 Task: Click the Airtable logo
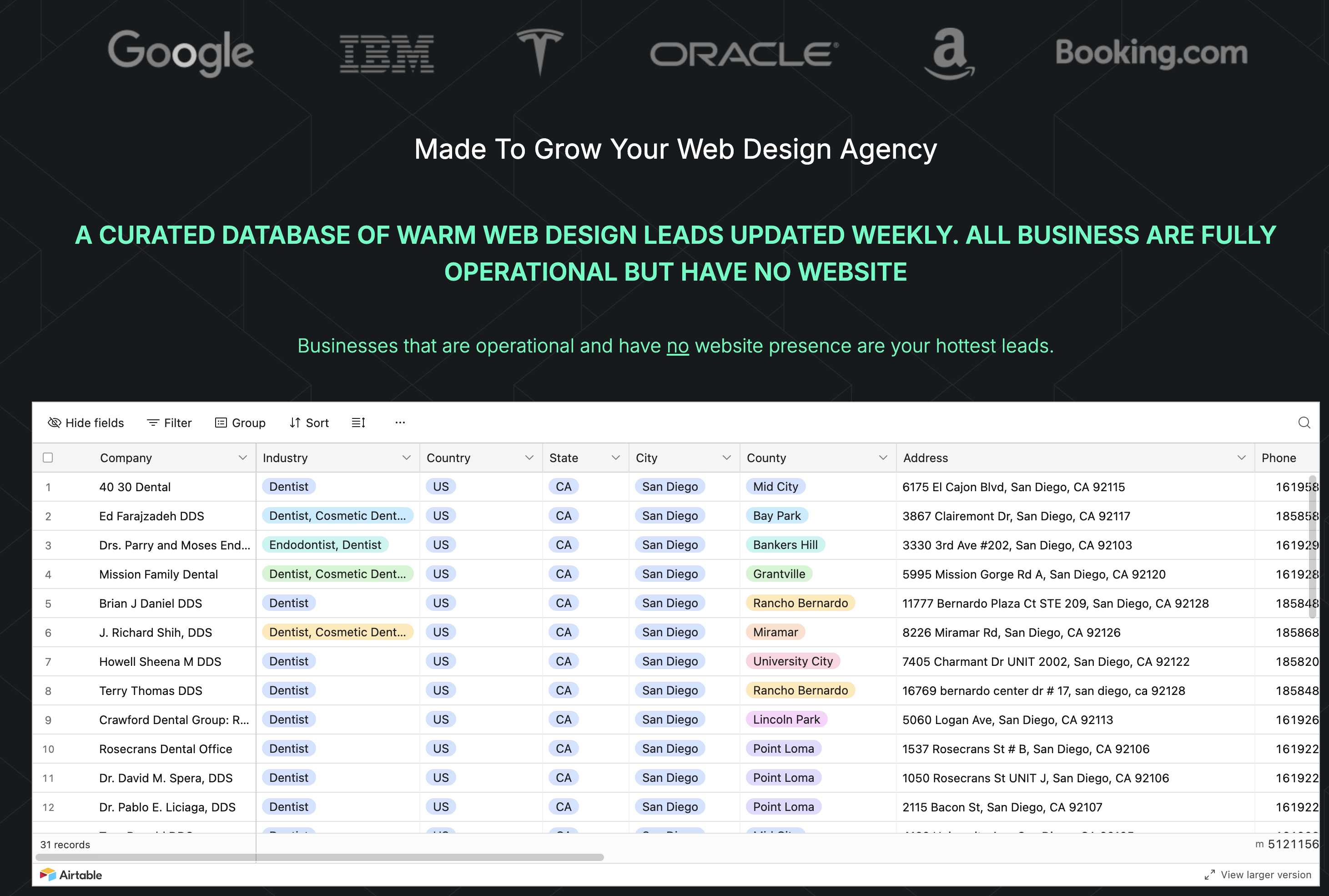(71, 875)
